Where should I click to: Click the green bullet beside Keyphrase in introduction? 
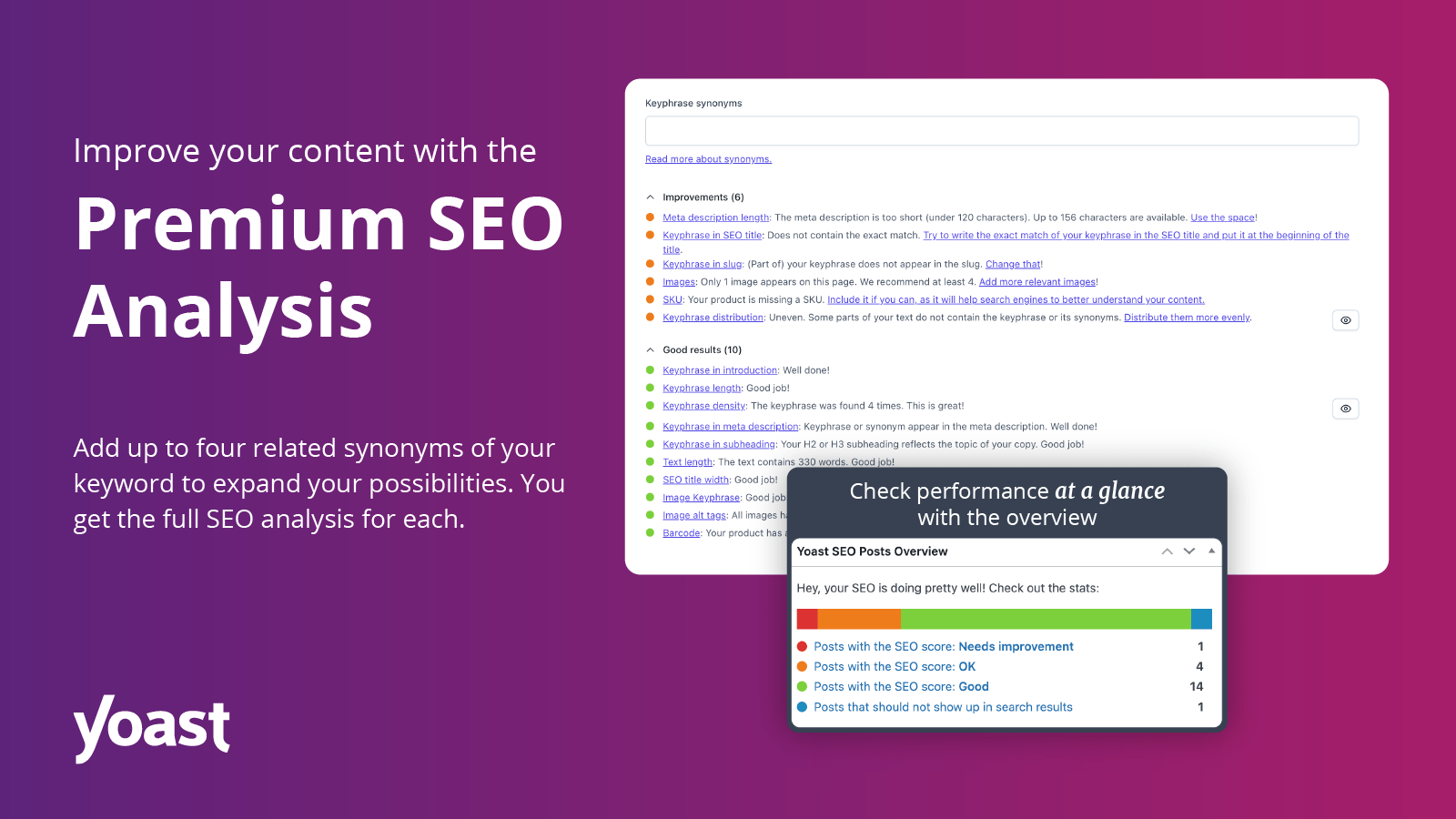pos(651,370)
